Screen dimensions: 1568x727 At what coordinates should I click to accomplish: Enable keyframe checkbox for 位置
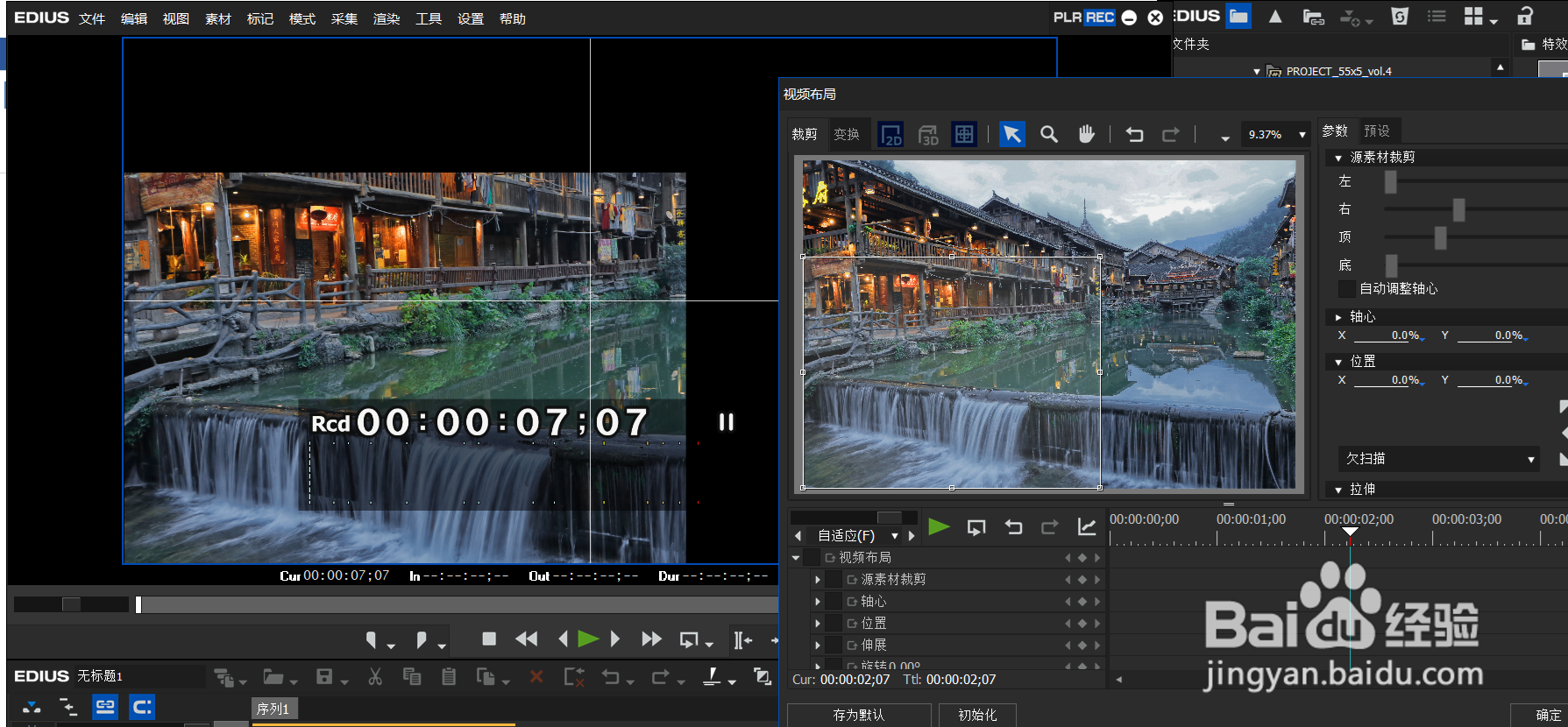[834, 624]
